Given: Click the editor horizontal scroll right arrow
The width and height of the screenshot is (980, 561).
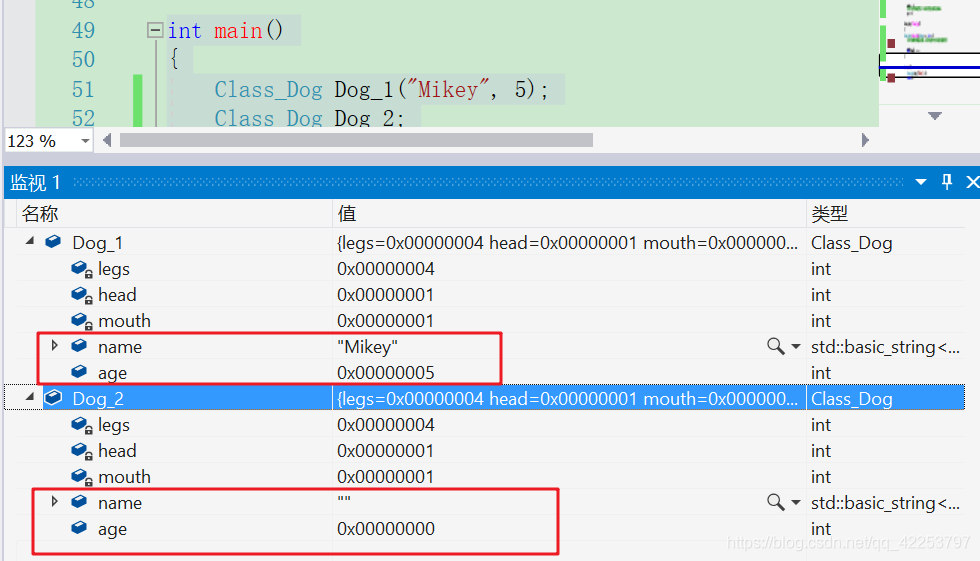Looking at the screenshot, I should 865,141.
